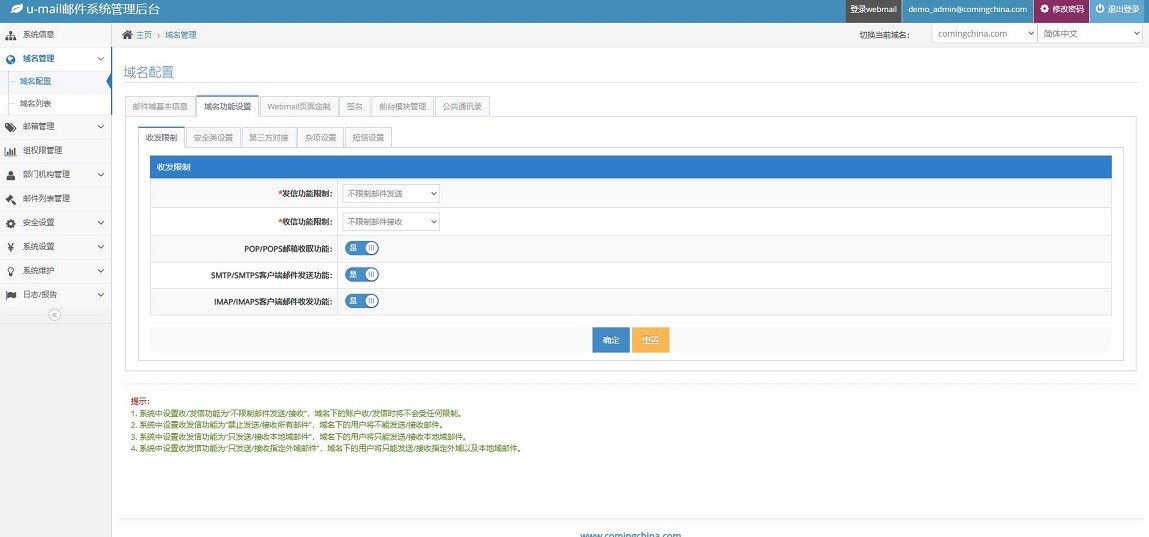This screenshot has height=537, width=1149.
Task: Click 退出登录 button
Action: pyautogui.click(x=1119, y=10)
